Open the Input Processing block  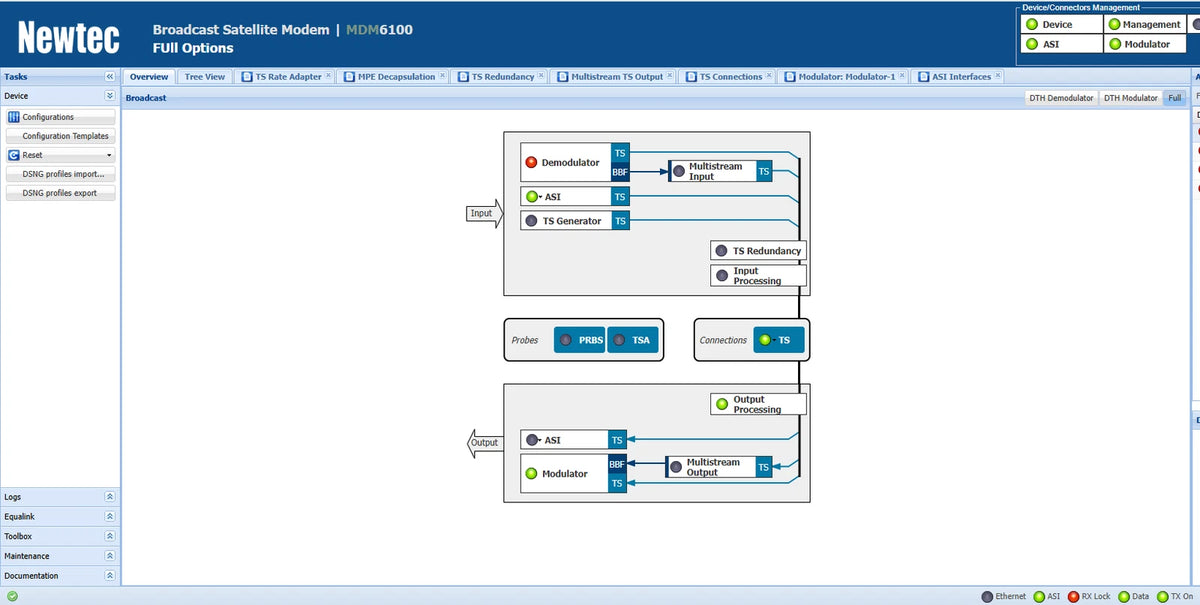point(758,276)
